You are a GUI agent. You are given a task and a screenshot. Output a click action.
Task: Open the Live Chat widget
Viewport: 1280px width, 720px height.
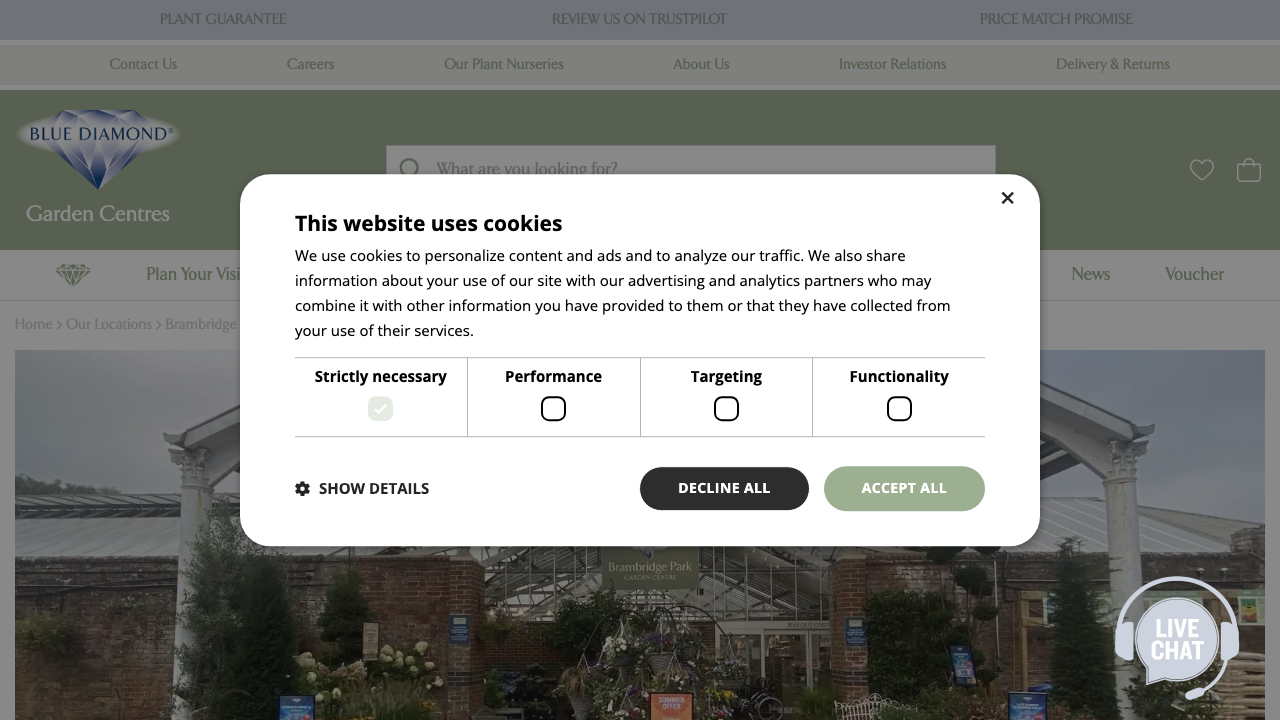click(x=1176, y=637)
